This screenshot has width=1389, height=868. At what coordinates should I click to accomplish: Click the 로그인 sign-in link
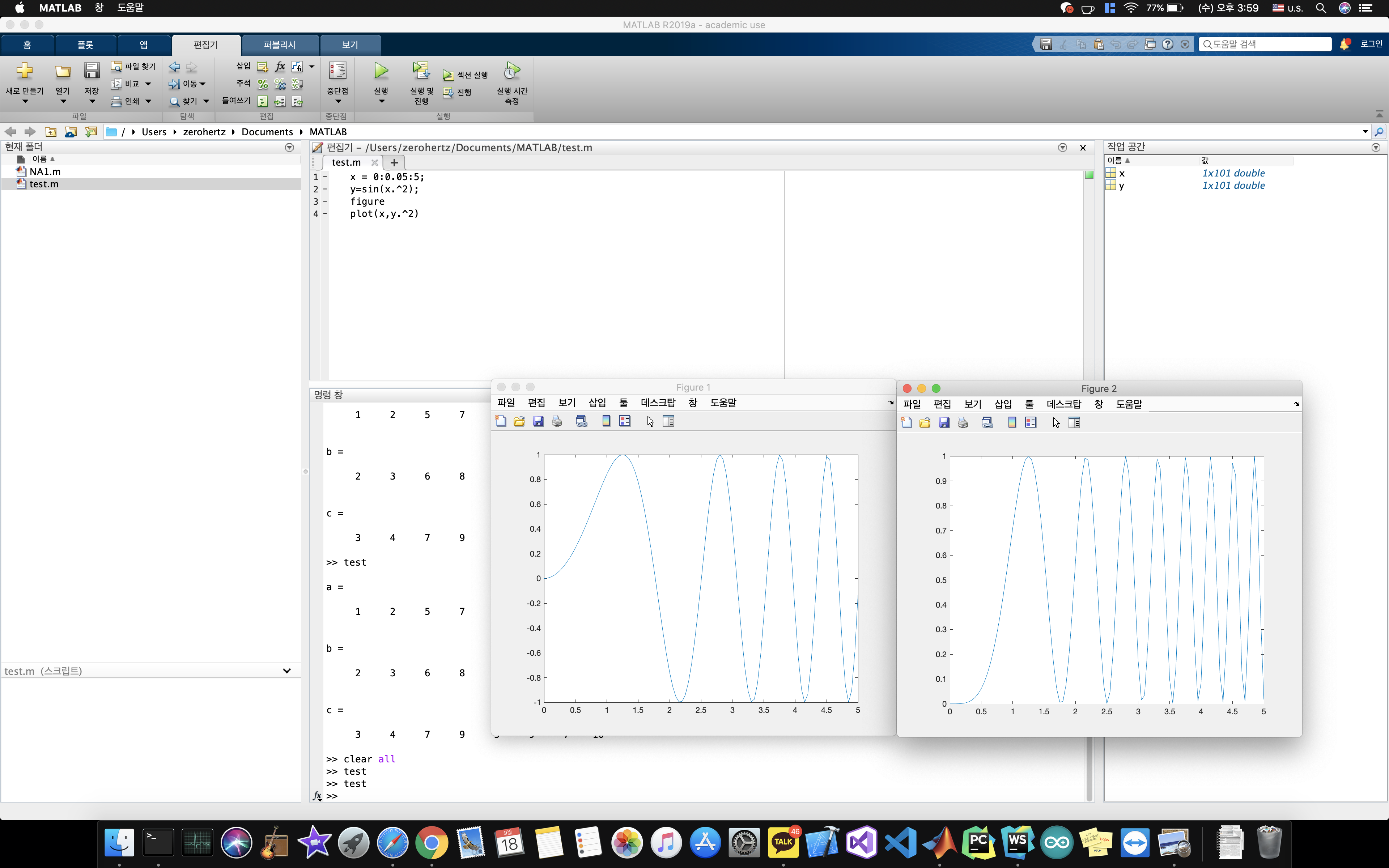point(1371,44)
